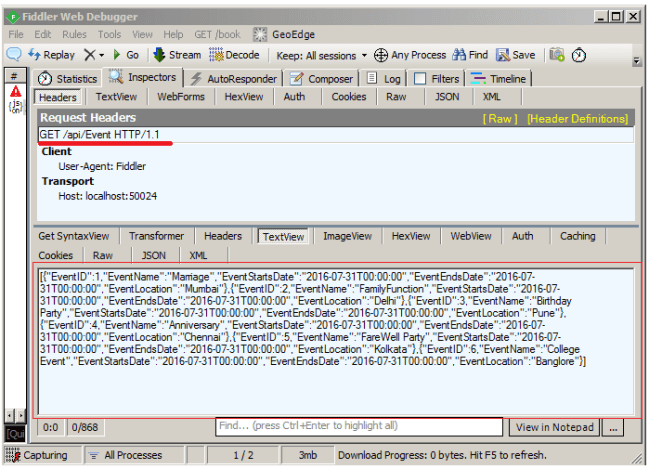Open the ImageView response tab
This screenshot has width=650, height=469.
[347, 236]
